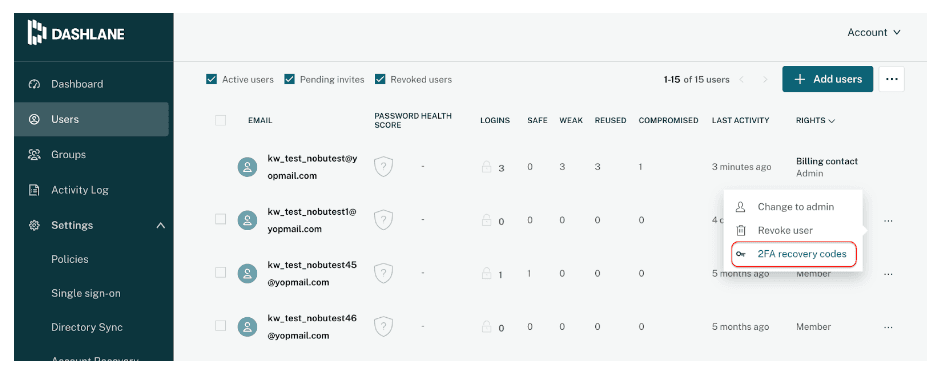Go to previous page of users
The width and height of the screenshot is (944, 370).
pyautogui.click(x=742, y=79)
